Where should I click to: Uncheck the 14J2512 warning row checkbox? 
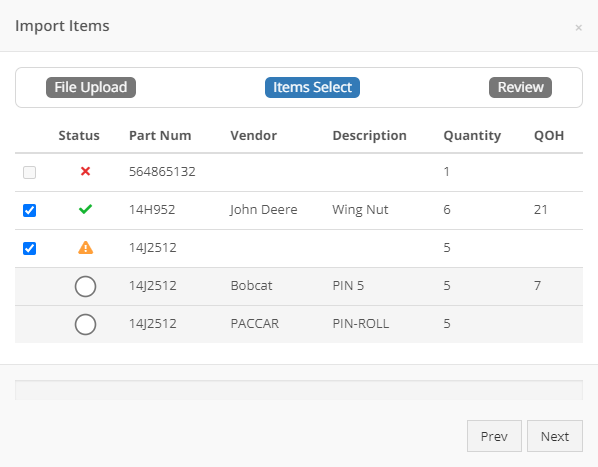[29, 249]
